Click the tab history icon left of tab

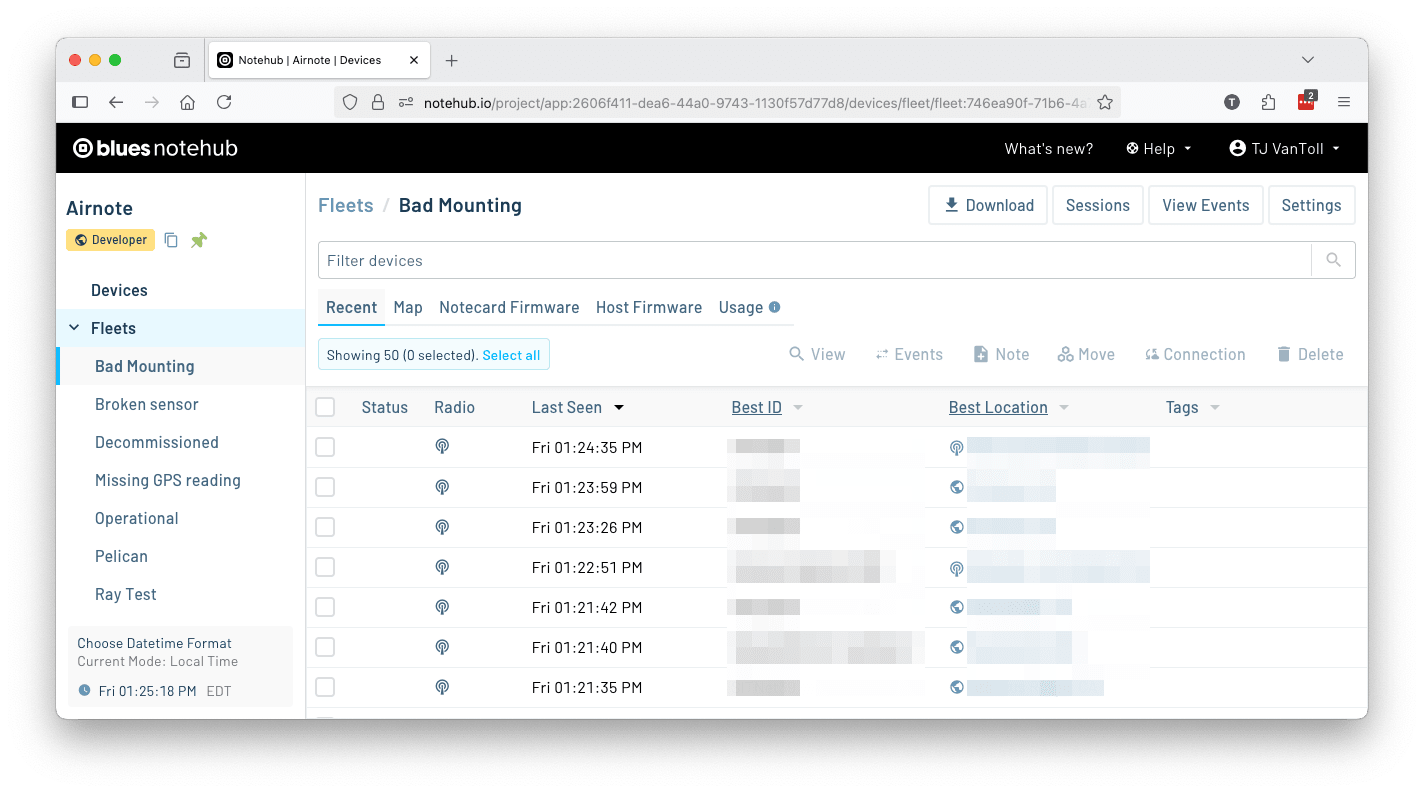pyautogui.click(x=181, y=60)
